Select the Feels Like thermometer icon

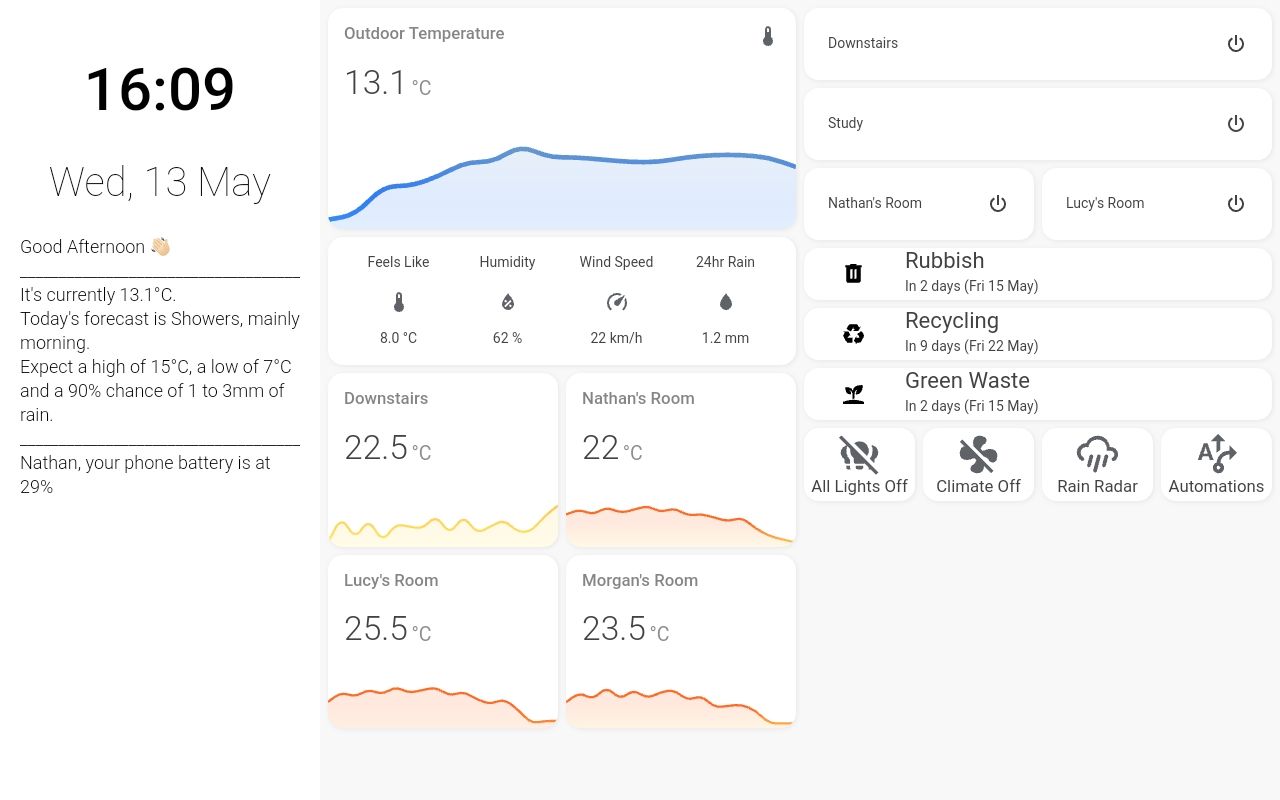[x=398, y=301]
